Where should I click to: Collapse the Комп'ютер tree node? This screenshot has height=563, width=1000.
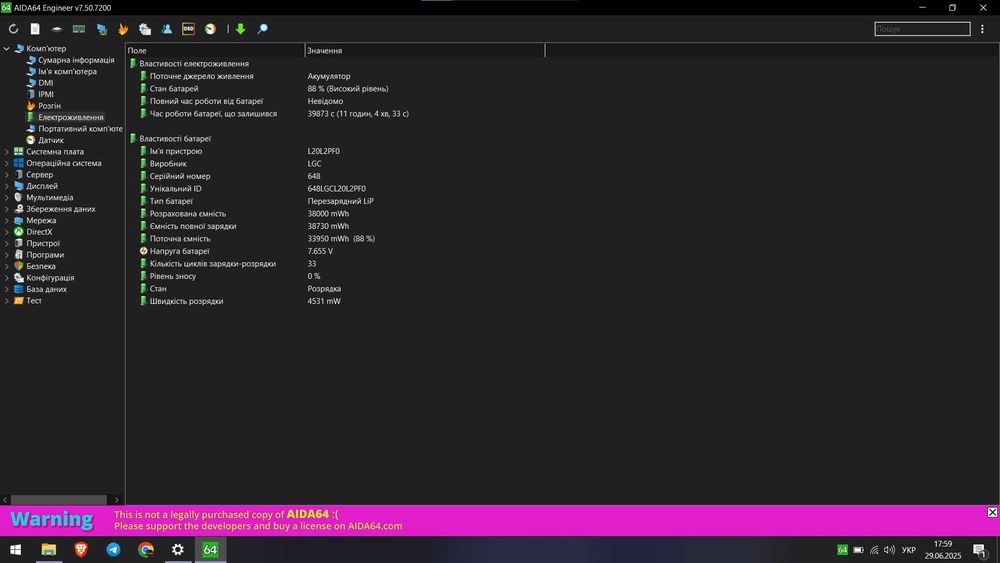click(6, 48)
